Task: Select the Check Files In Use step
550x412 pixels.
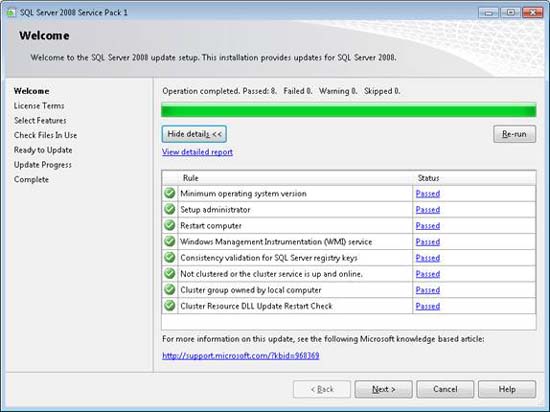Action: 45,135
